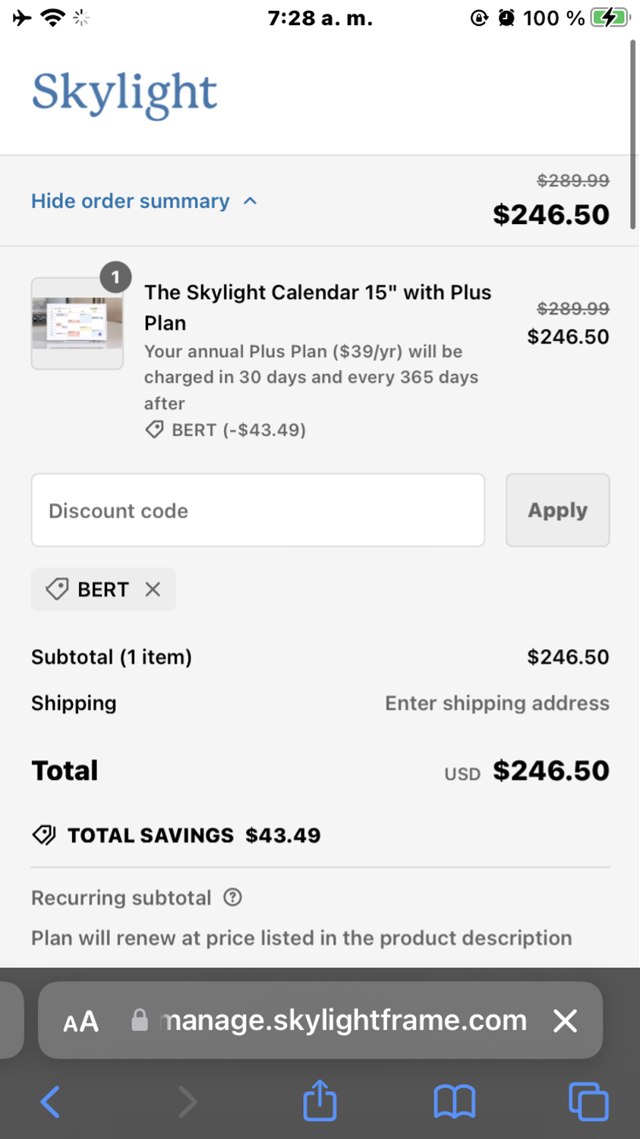Open the Recurring subtotal help icon

(233, 897)
